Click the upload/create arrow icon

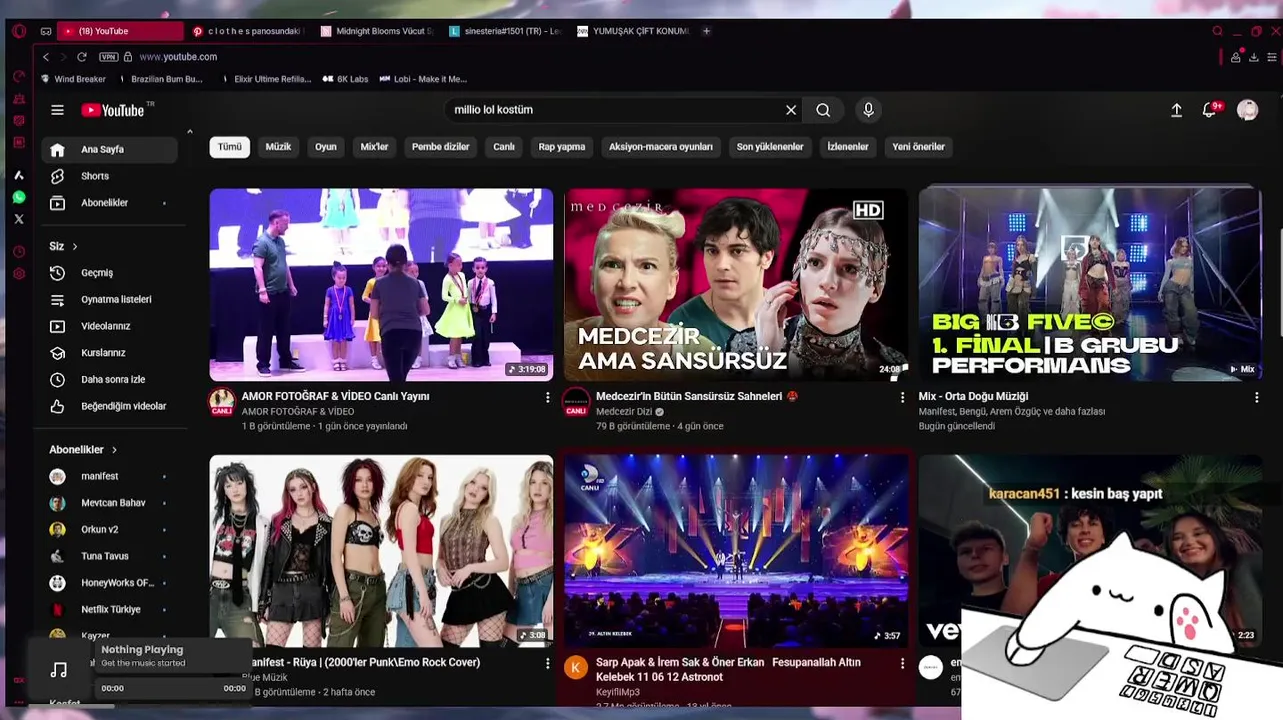click(1177, 110)
